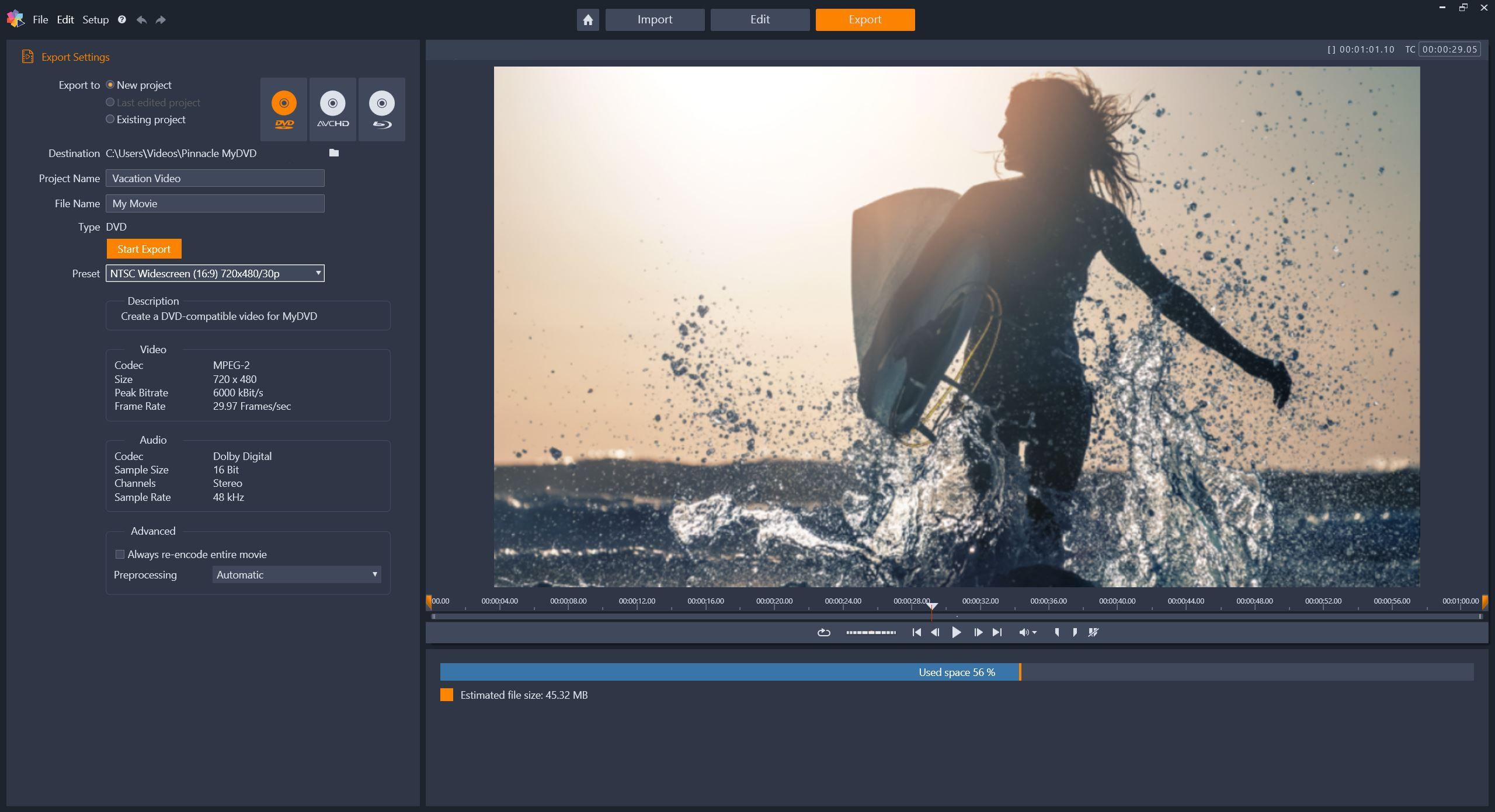
Task: Enable loop playback
Action: click(823, 632)
